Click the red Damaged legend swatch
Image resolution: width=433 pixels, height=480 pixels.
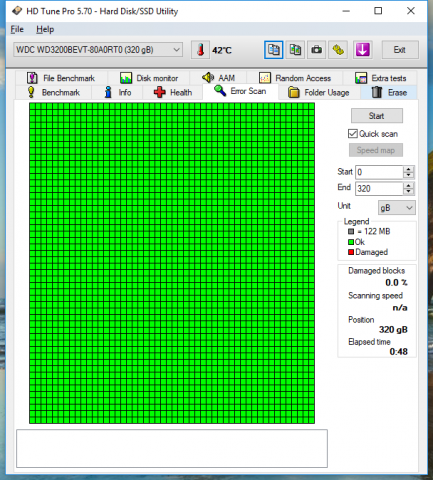[351, 252]
